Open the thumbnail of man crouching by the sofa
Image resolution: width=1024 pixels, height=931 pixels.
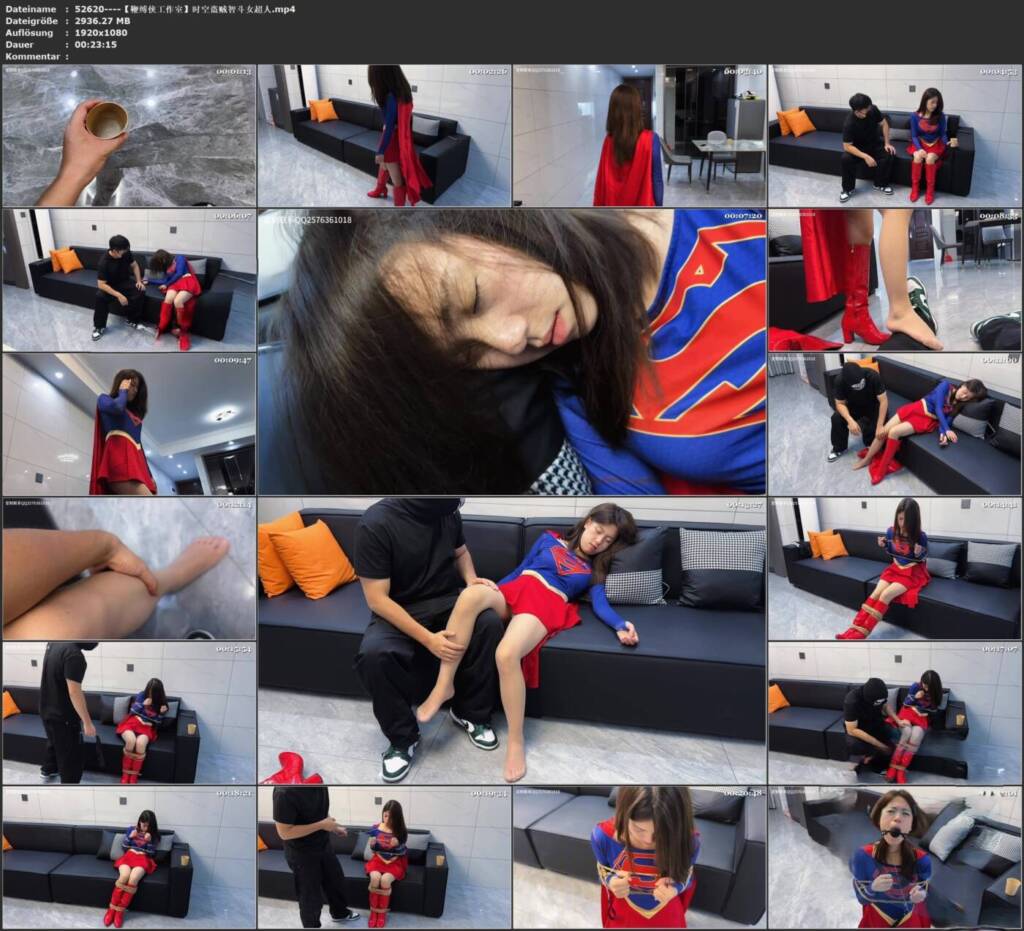895,713
